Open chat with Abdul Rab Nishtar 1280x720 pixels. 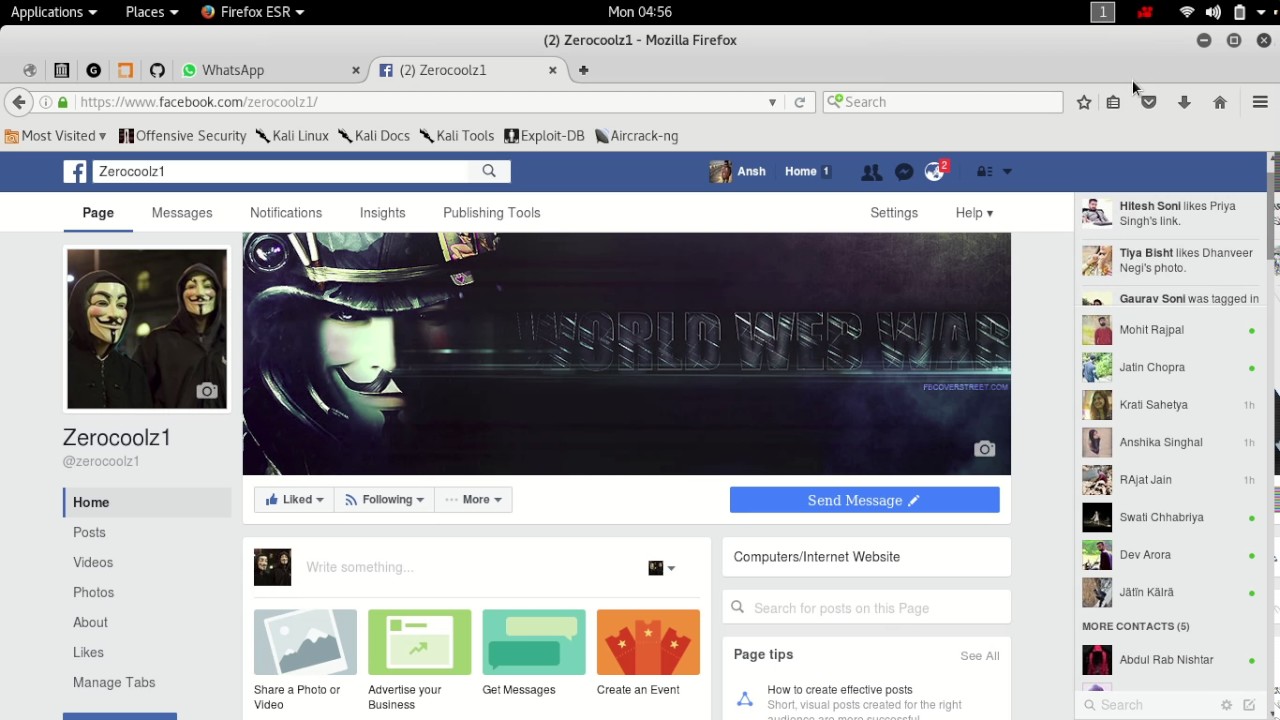(x=1170, y=660)
